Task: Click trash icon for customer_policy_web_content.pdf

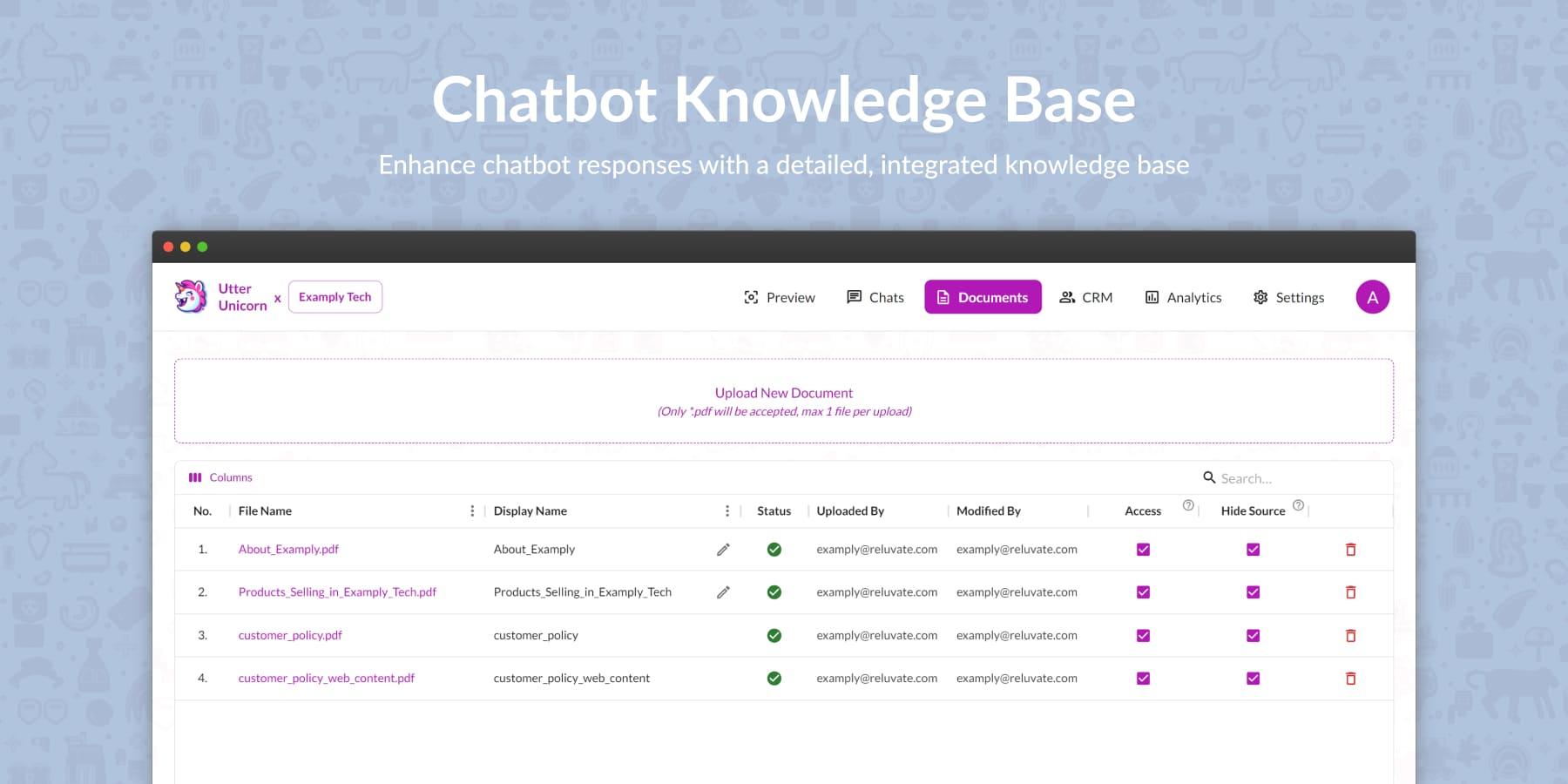Action: [x=1350, y=679]
